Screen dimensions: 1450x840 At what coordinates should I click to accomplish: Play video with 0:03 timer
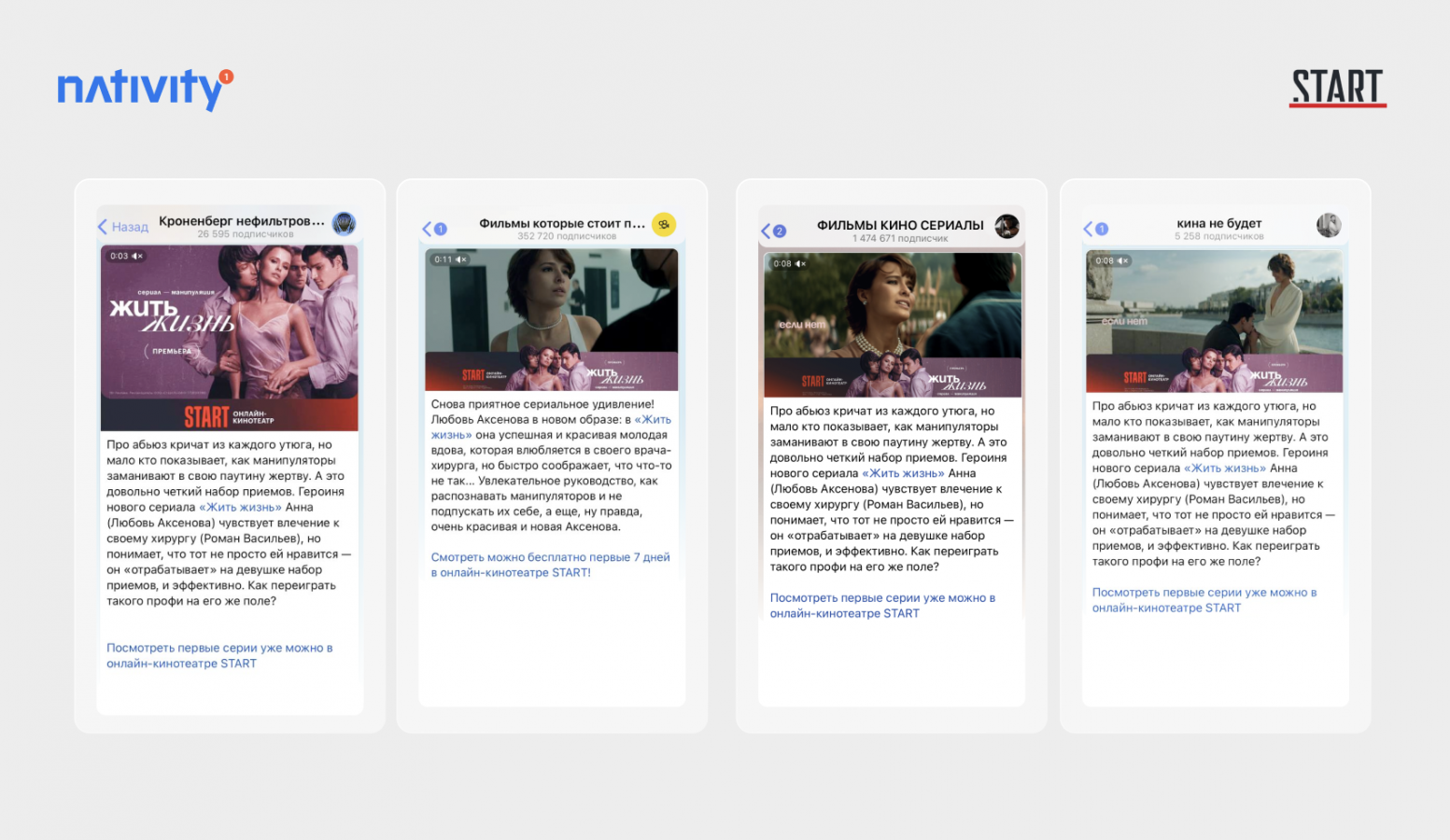(x=230, y=338)
